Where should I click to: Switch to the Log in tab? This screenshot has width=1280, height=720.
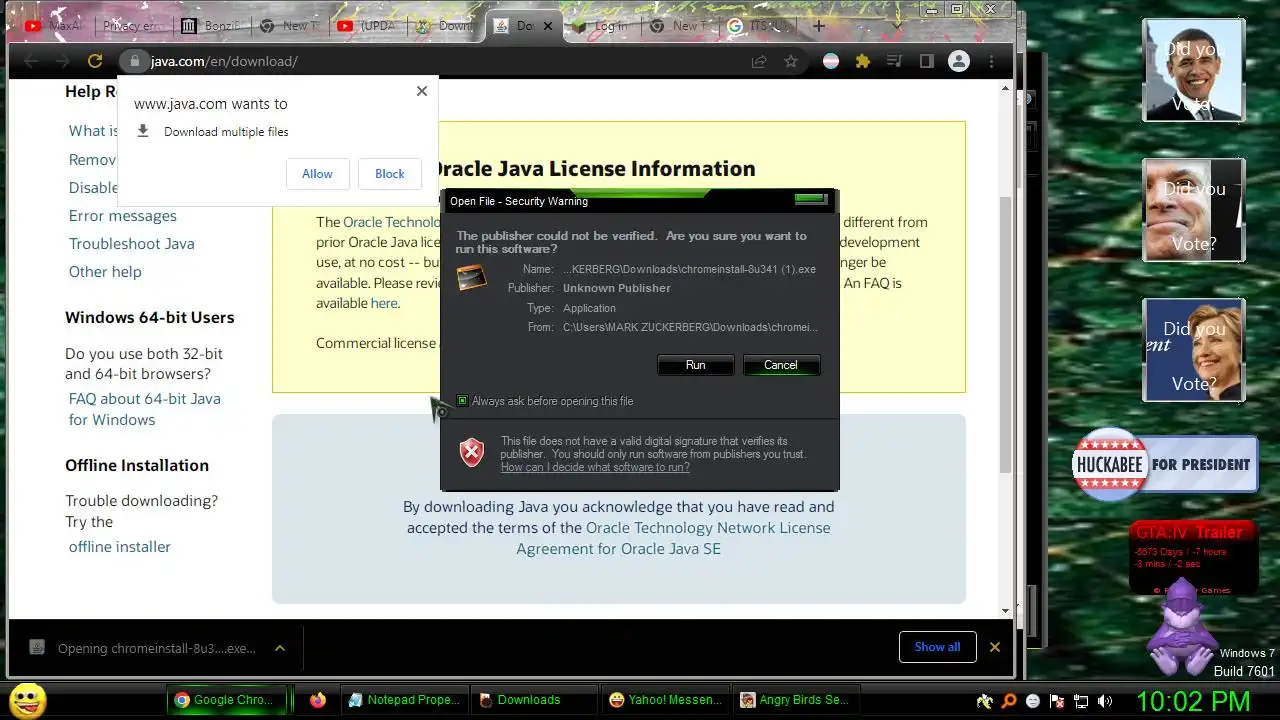[601, 26]
